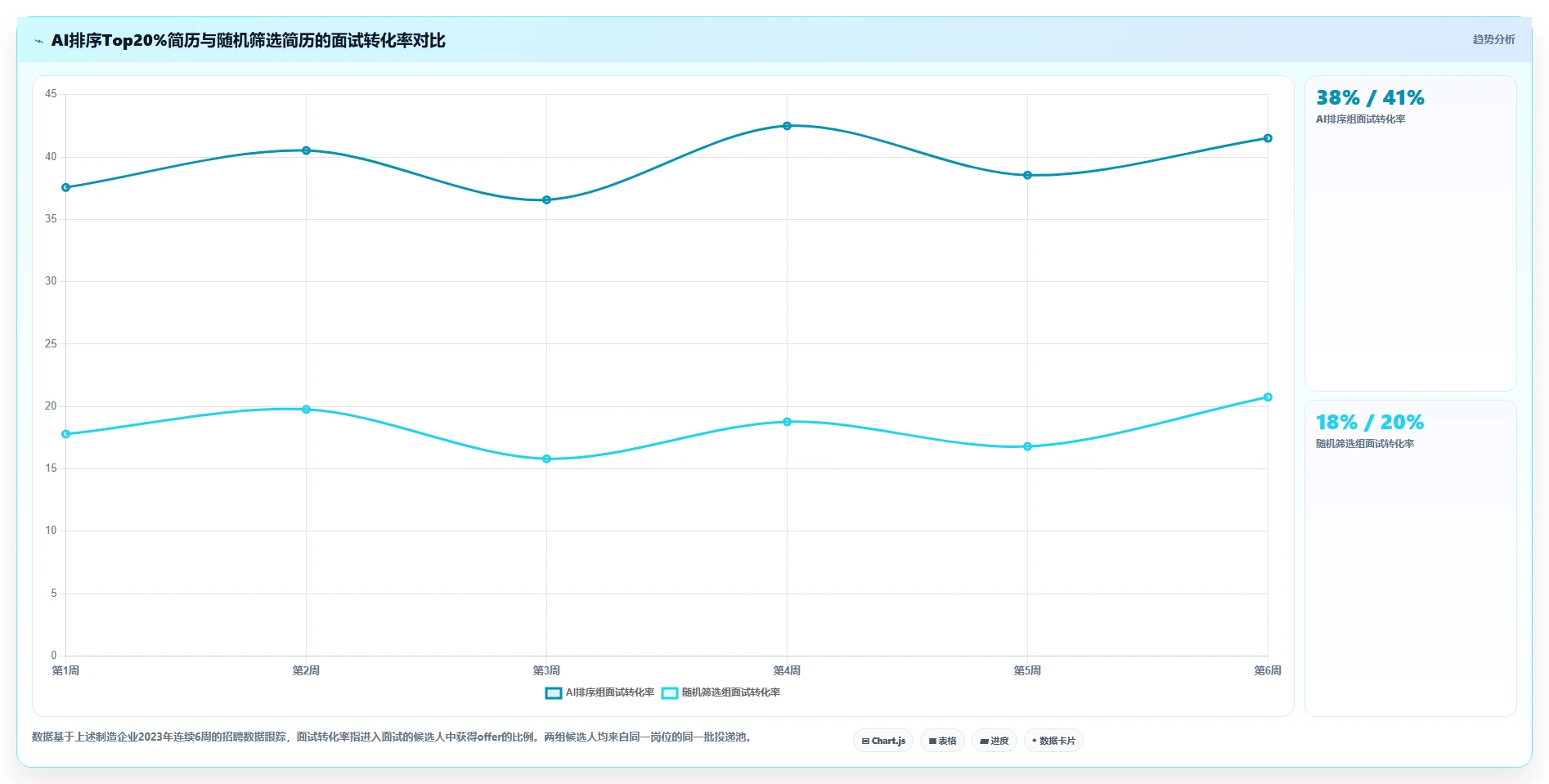Screen dimensions: 1549x784
Task: Click the 第6周 x-axis label
Action: (x=1268, y=671)
